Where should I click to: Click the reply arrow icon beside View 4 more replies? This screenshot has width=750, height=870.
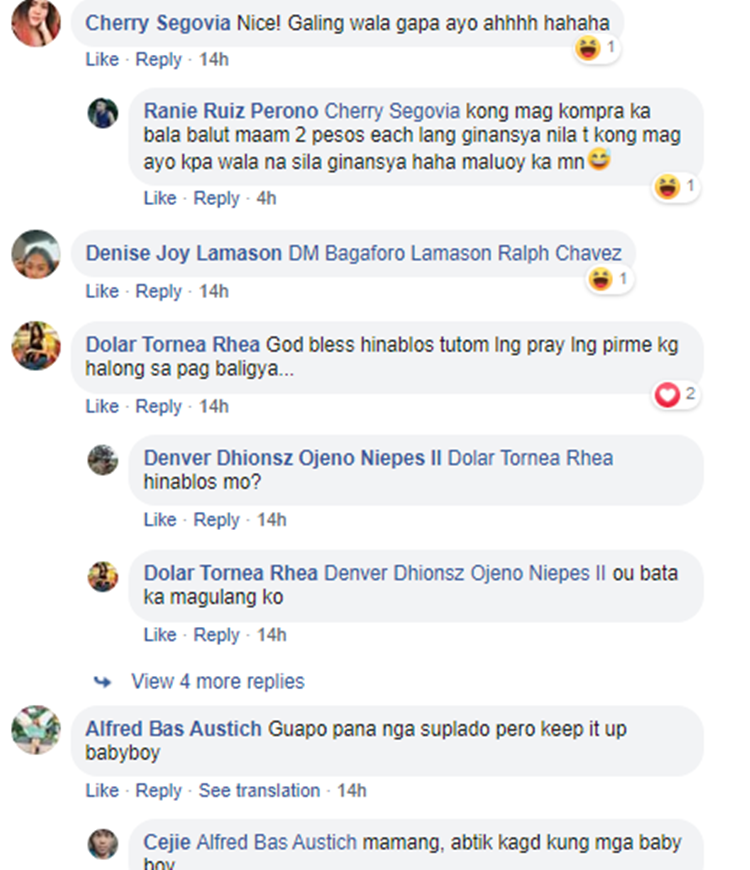(x=102, y=681)
